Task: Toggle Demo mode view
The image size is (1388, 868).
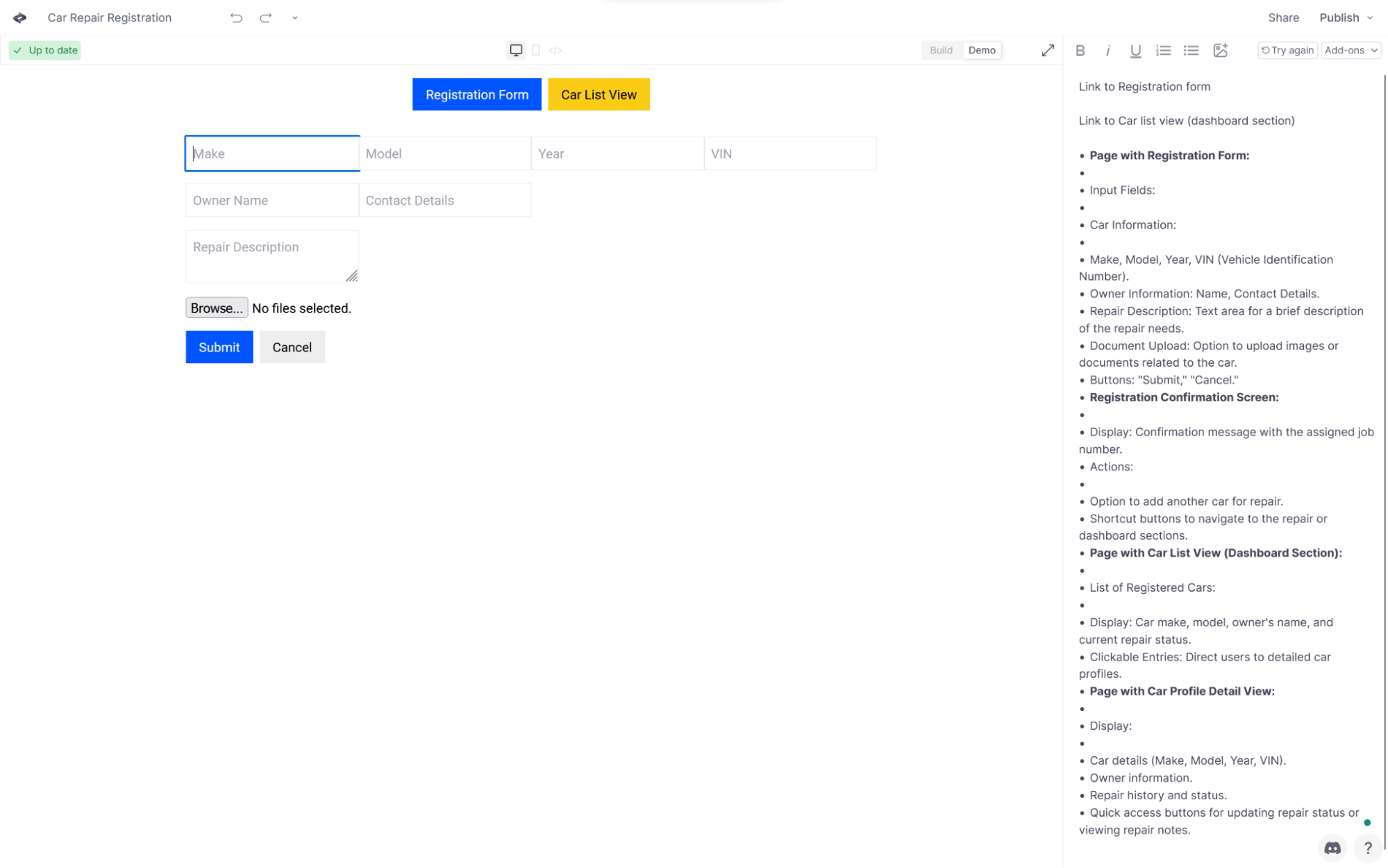Action: [x=981, y=49]
